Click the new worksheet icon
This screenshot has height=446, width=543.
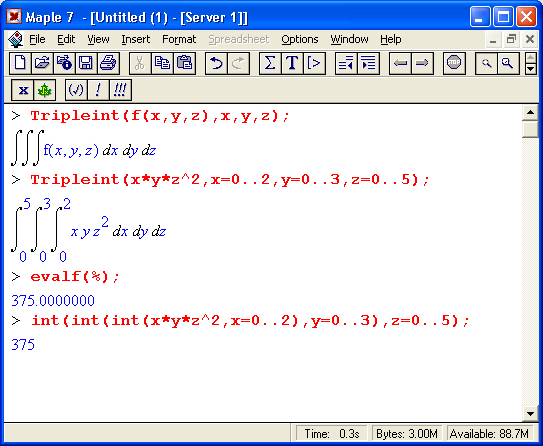tap(20, 63)
